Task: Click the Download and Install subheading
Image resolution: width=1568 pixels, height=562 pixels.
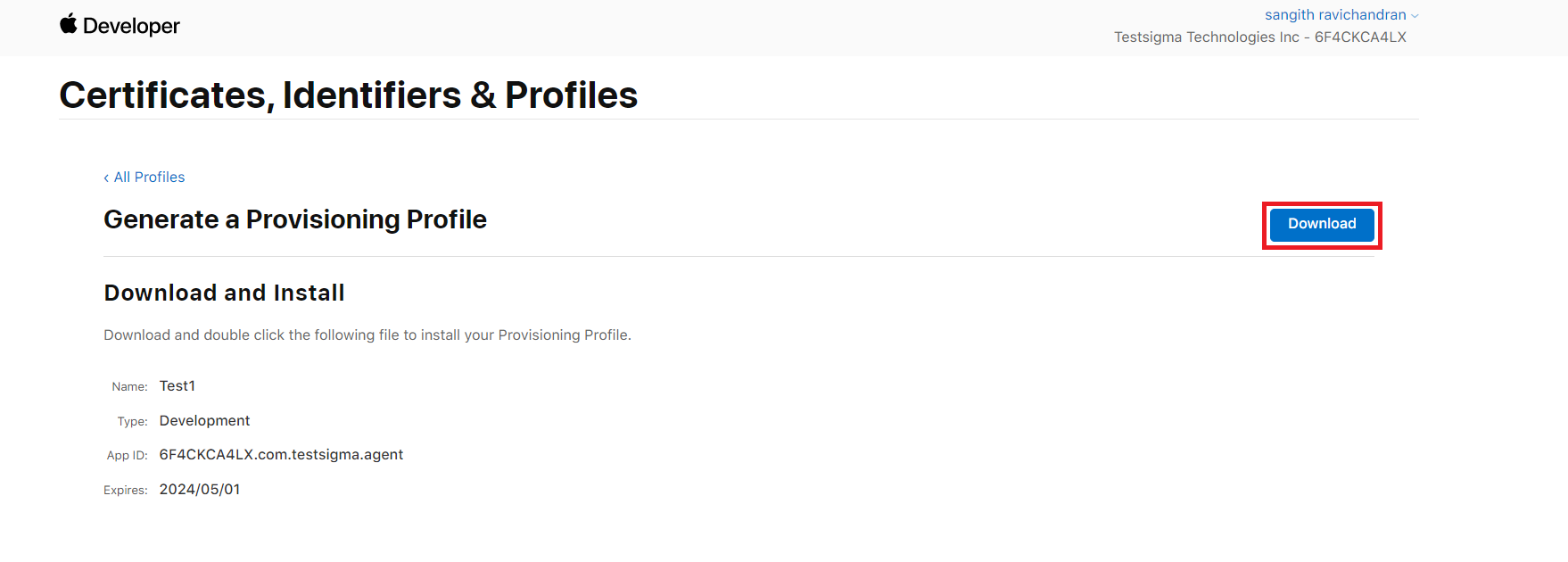Action: click(225, 293)
